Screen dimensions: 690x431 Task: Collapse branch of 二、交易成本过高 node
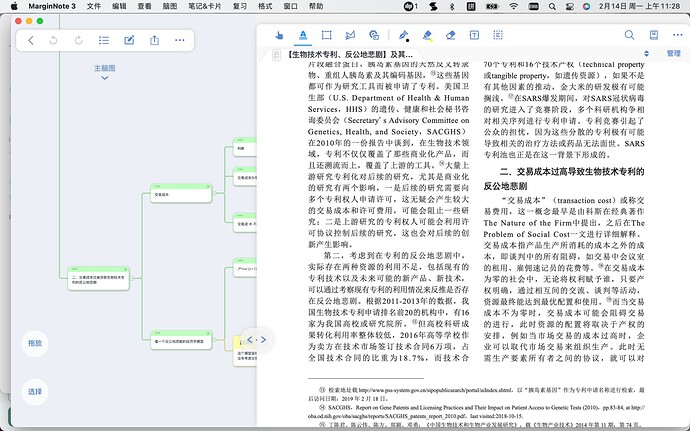click(132, 278)
